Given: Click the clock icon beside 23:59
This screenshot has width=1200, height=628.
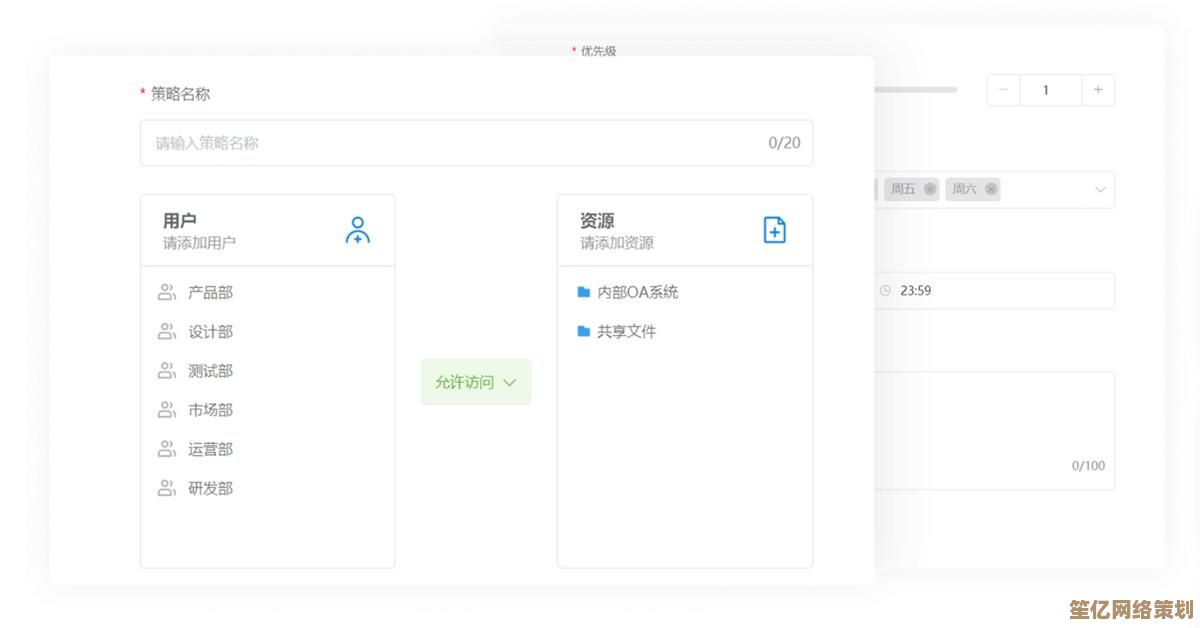Looking at the screenshot, I should click(x=885, y=291).
